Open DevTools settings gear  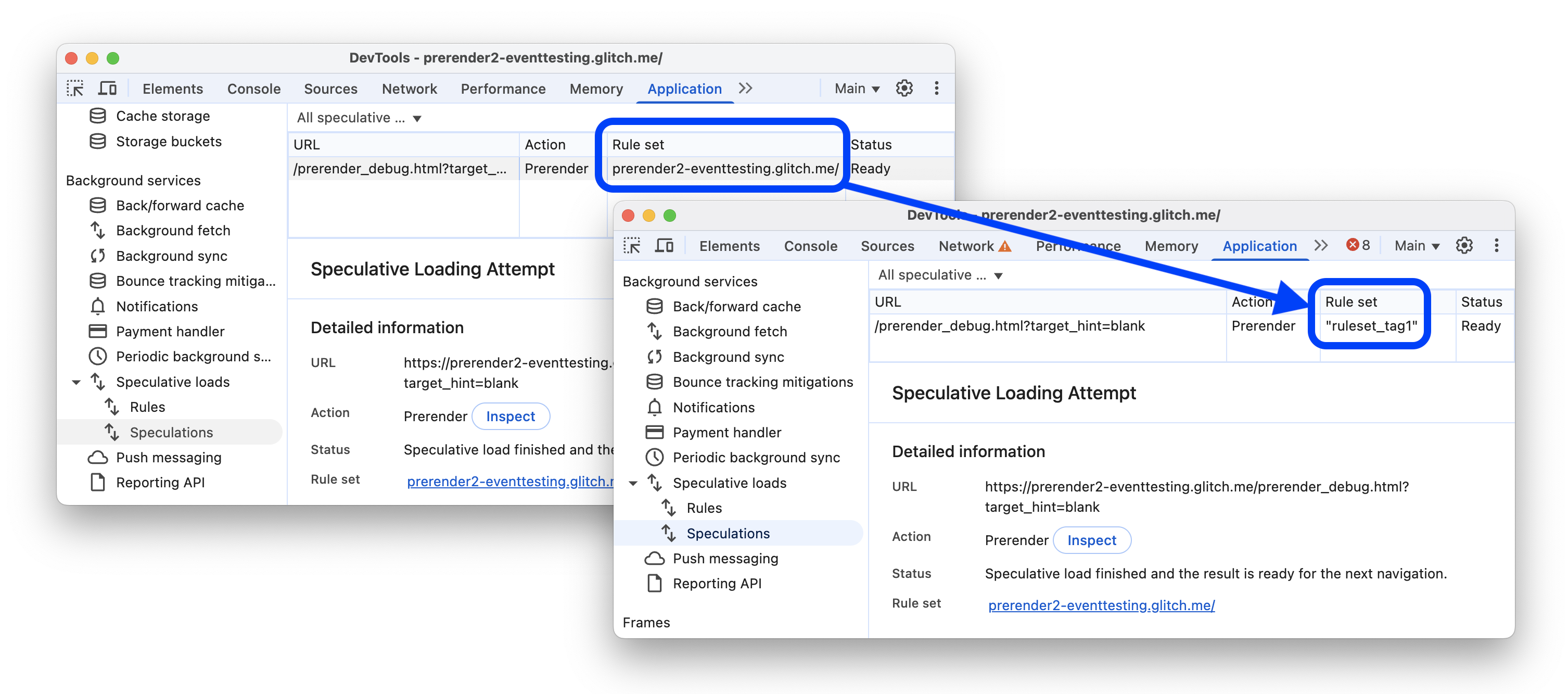click(1464, 245)
